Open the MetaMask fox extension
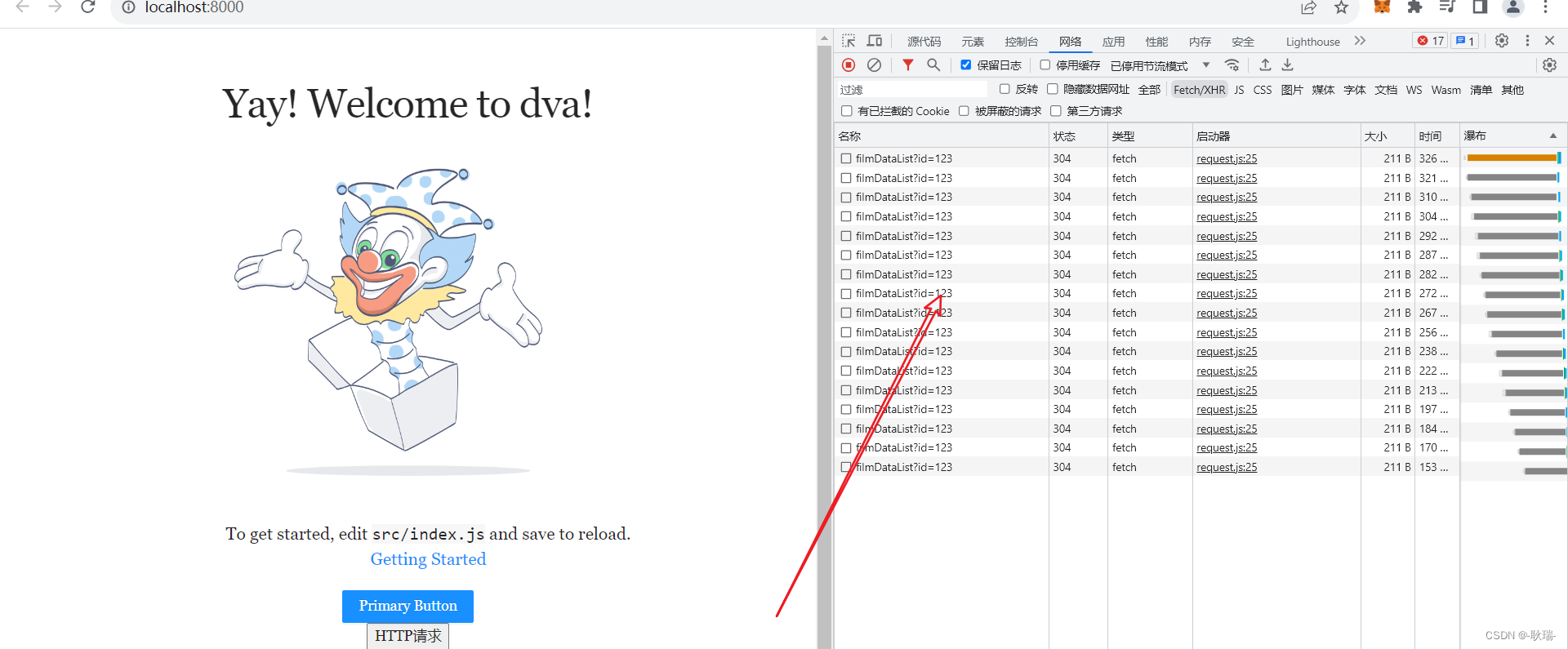The width and height of the screenshot is (1568, 649). tap(1382, 7)
